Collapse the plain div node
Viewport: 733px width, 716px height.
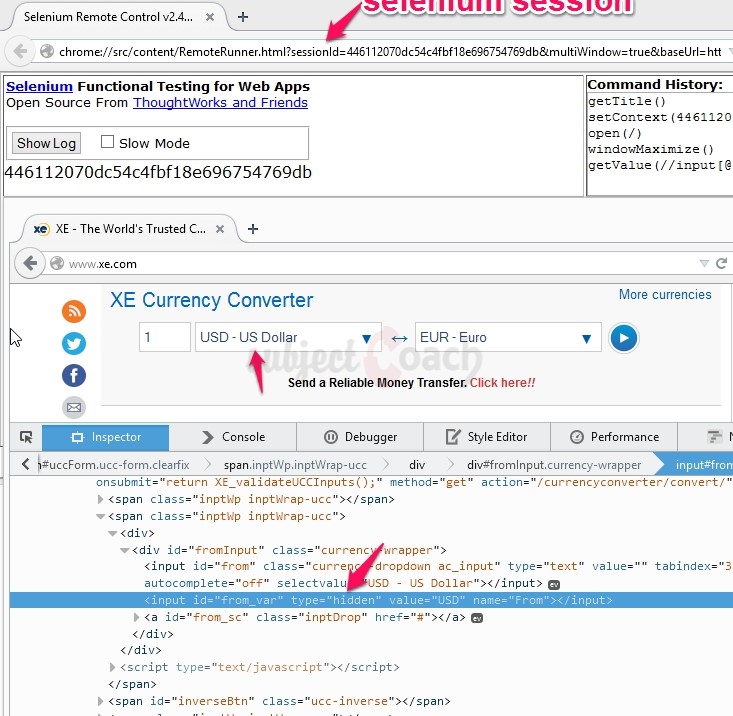[x=112, y=533]
